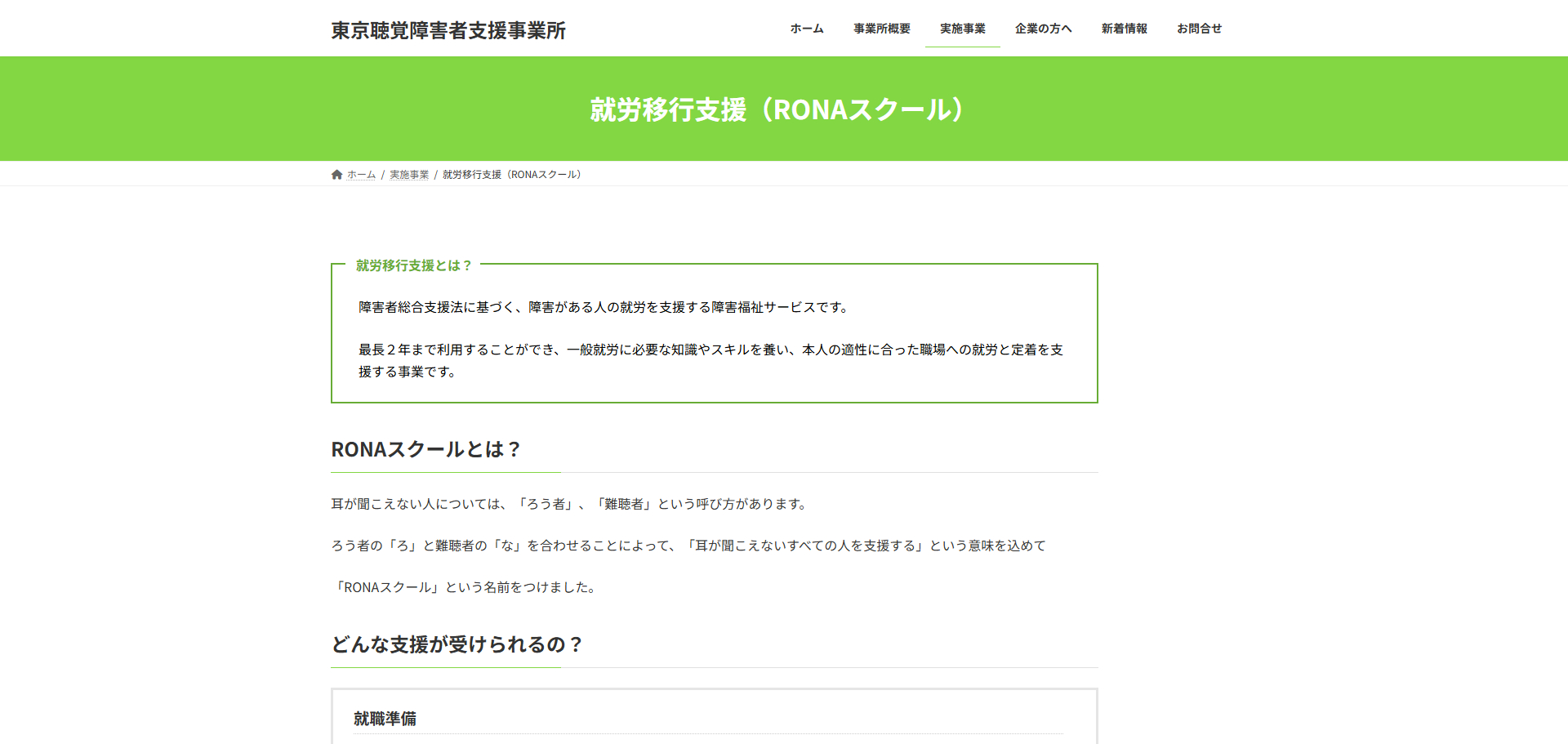
Task: Click ホーム breadcrumb link
Action: click(x=361, y=175)
